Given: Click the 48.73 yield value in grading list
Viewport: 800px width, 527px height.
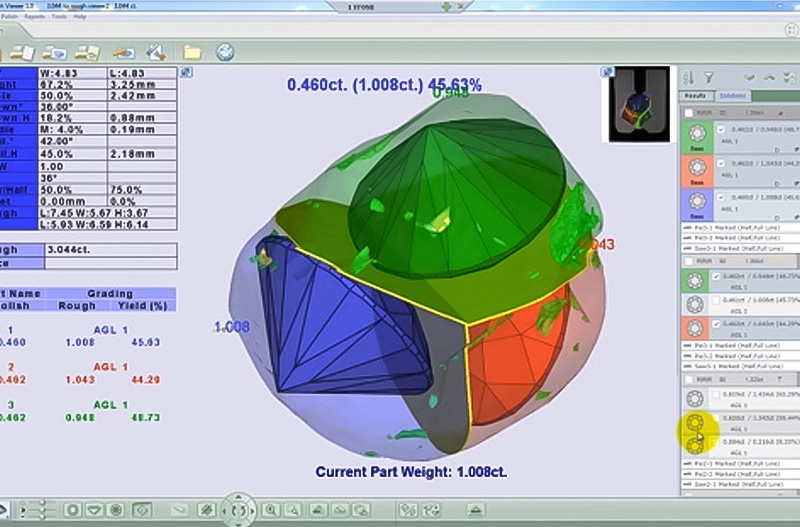Looking at the screenshot, I should (145, 417).
